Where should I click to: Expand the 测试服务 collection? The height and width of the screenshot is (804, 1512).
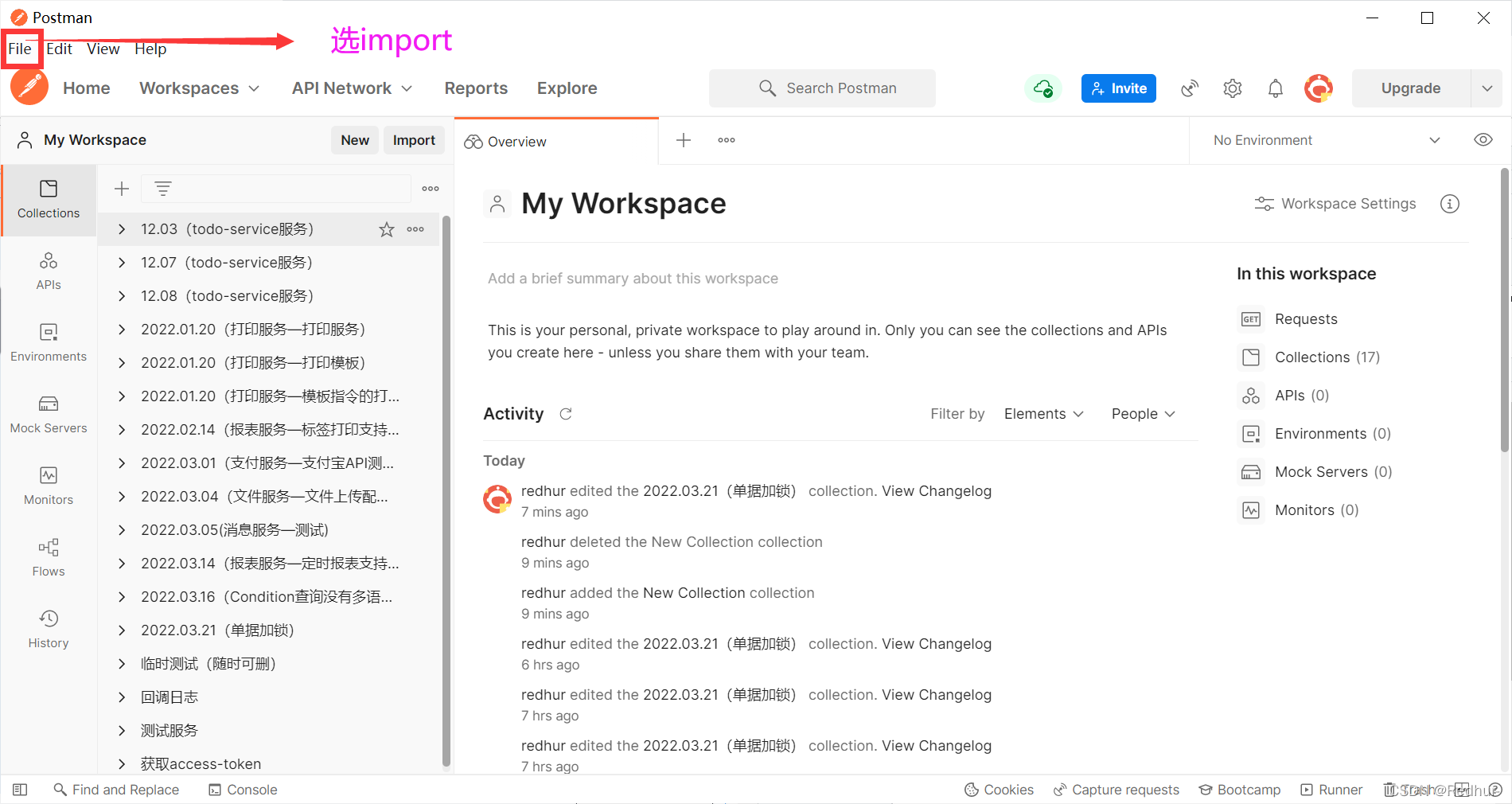(122, 731)
